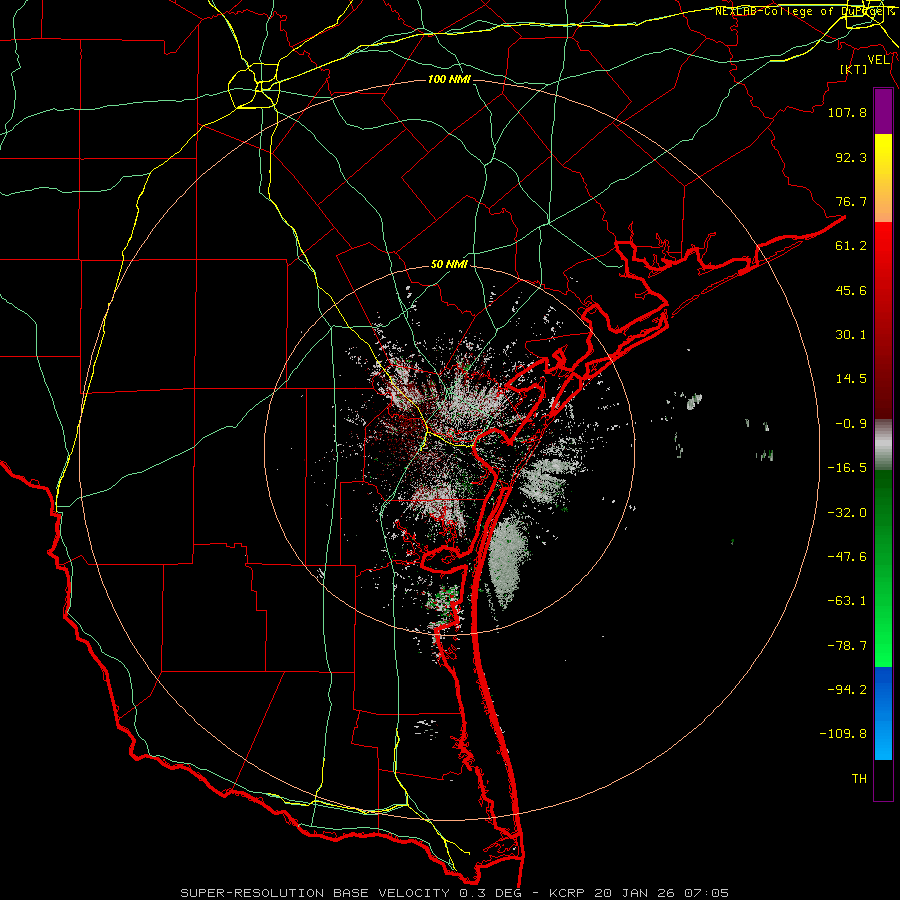The image size is (900, 900).
Task: Click the blue segment of the color bar
Action: click(x=883, y=713)
